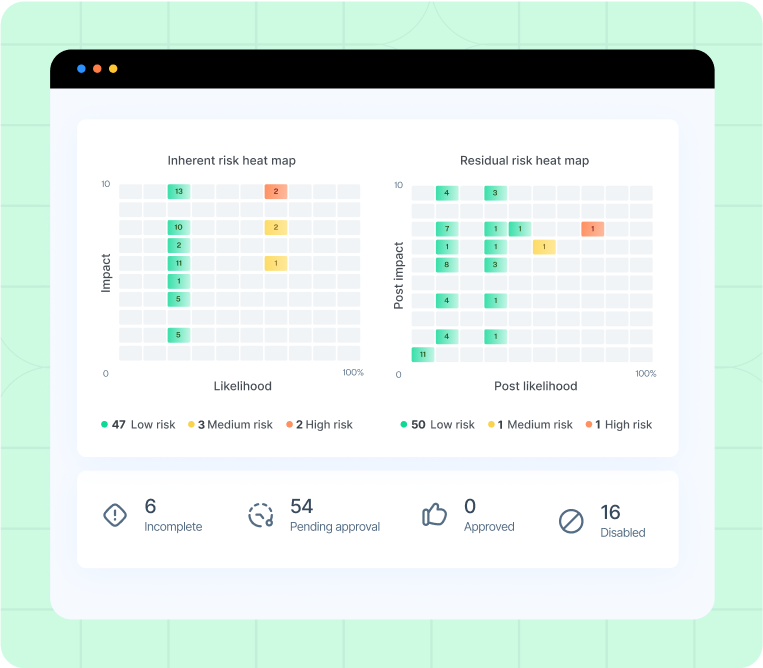This screenshot has height=668, width=763.
Task: Click the Pending approval dashed clock icon
Action: coord(261,515)
